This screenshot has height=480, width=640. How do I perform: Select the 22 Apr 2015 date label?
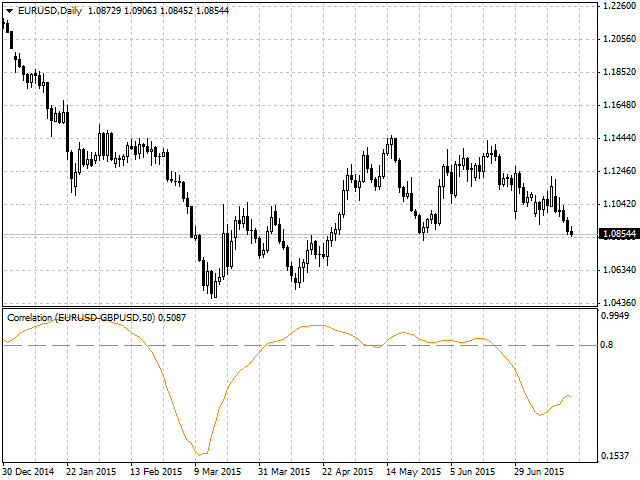point(348,472)
